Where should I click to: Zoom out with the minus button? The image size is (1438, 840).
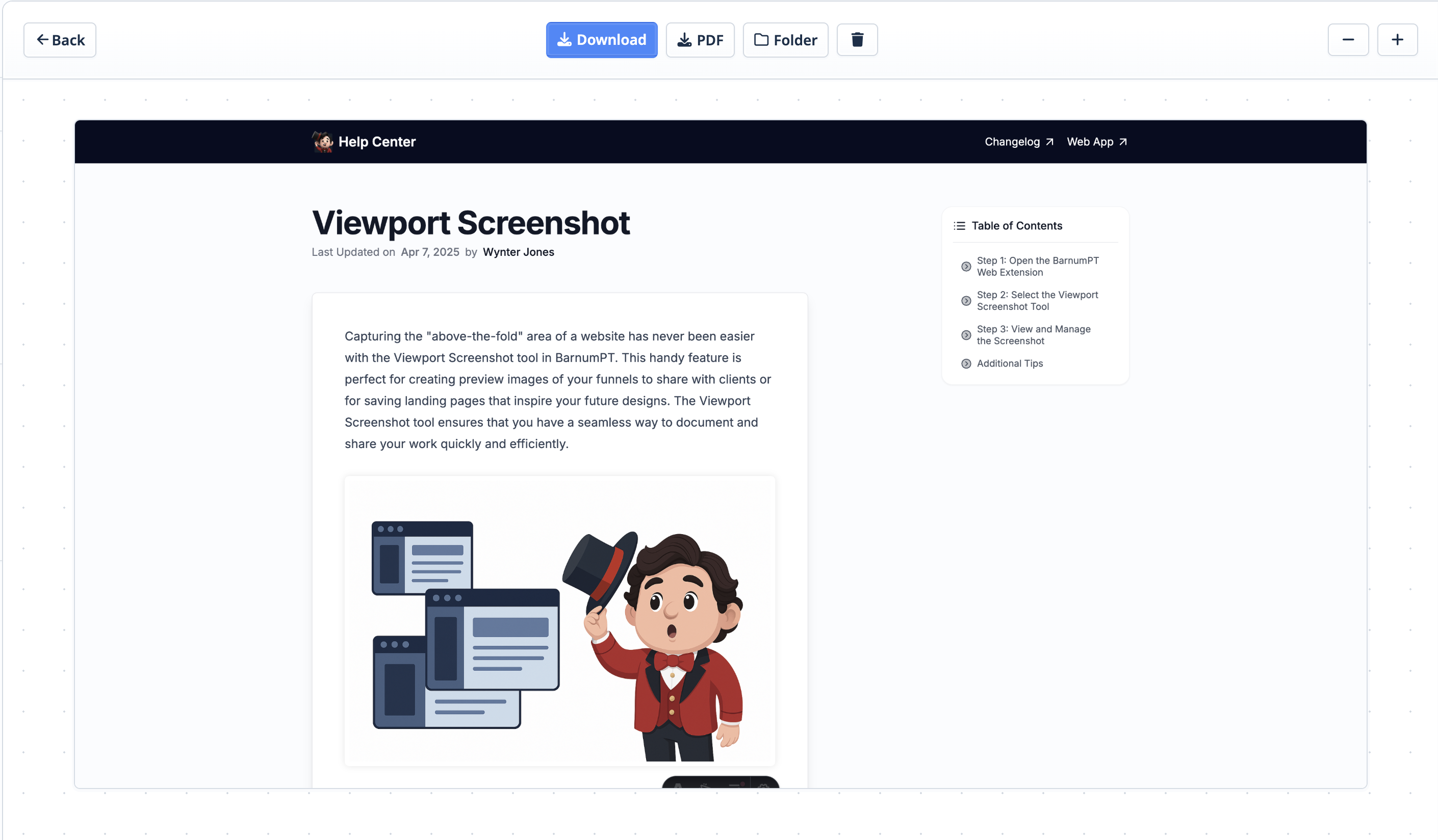coord(1348,40)
